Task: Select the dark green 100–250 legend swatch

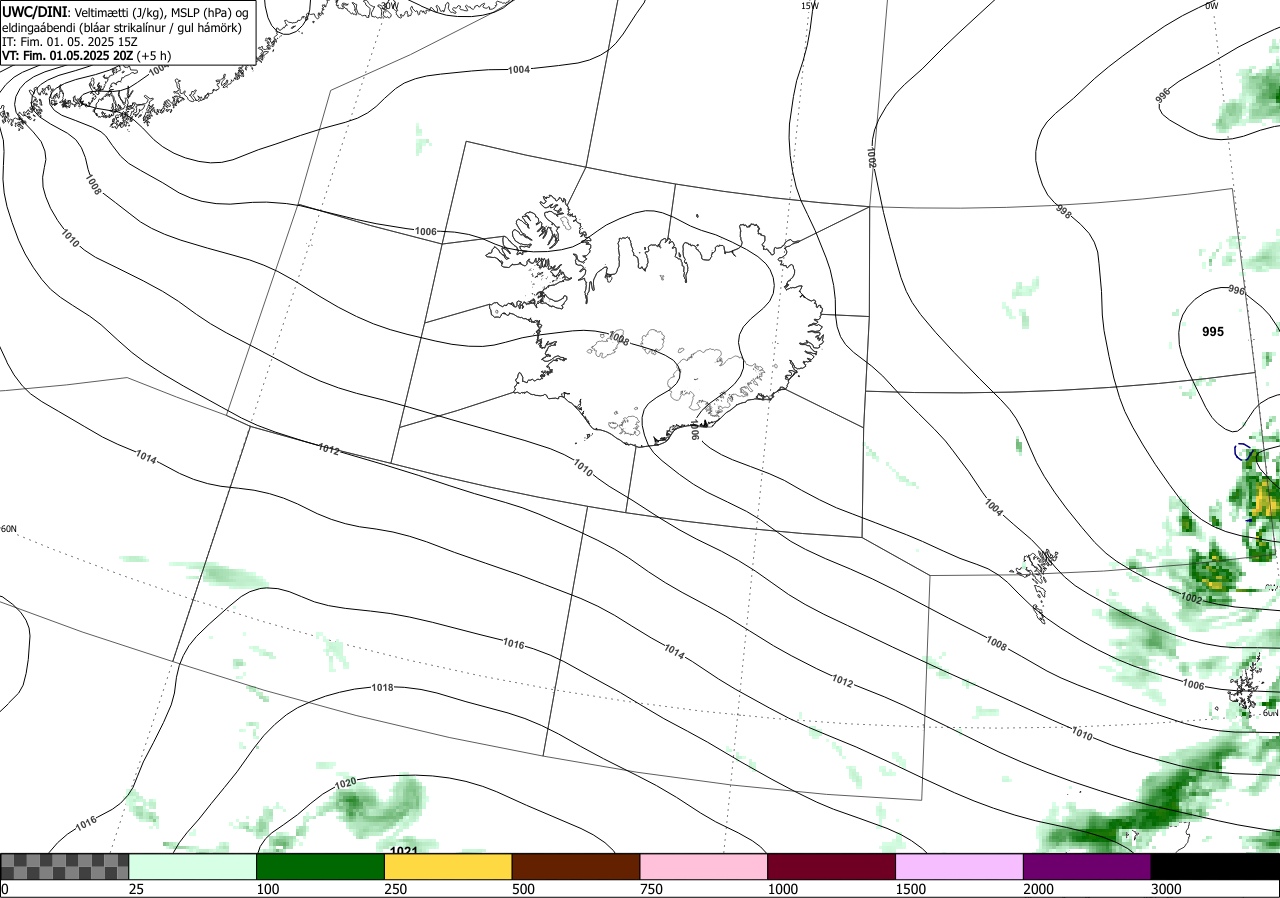Action: point(321,866)
